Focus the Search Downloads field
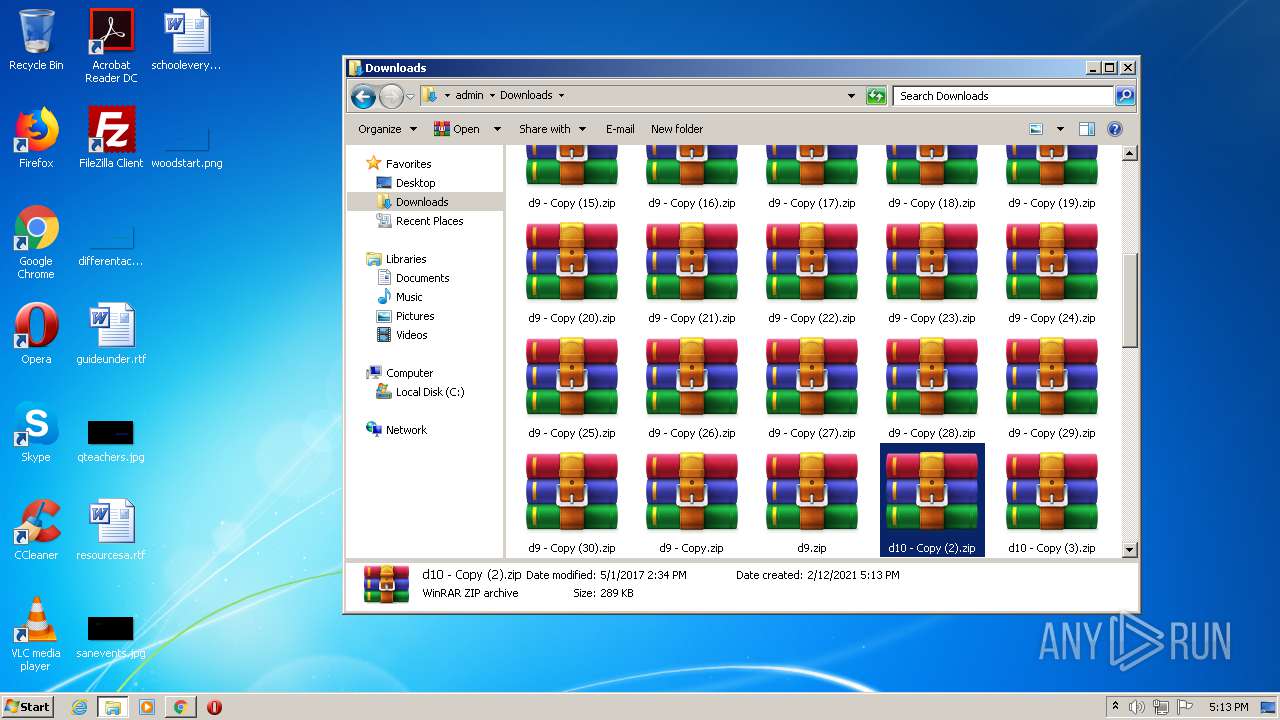This screenshot has height=720, width=1280. pos(1003,96)
